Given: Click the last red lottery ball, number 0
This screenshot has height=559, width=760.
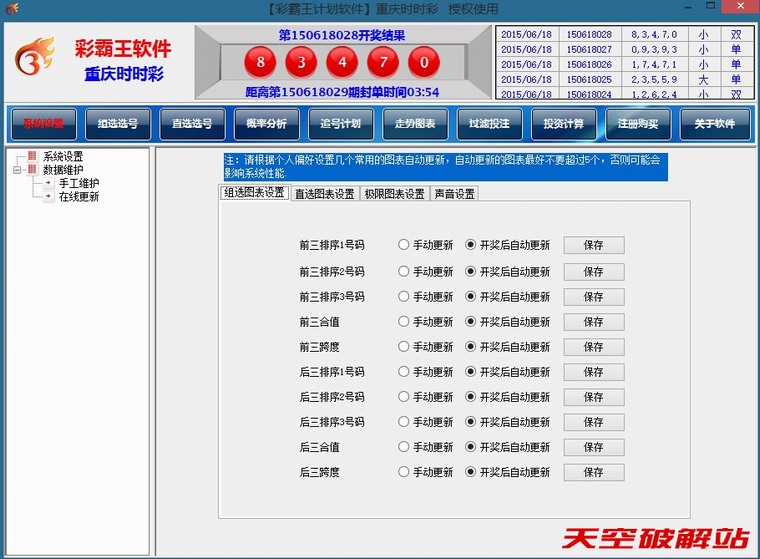Looking at the screenshot, I should [423, 63].
